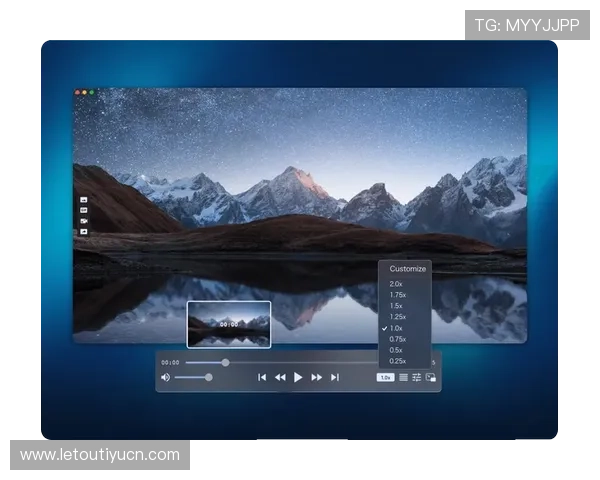
Task: Click the fast-forward double-arrow icon
Action: click(317, 377)
